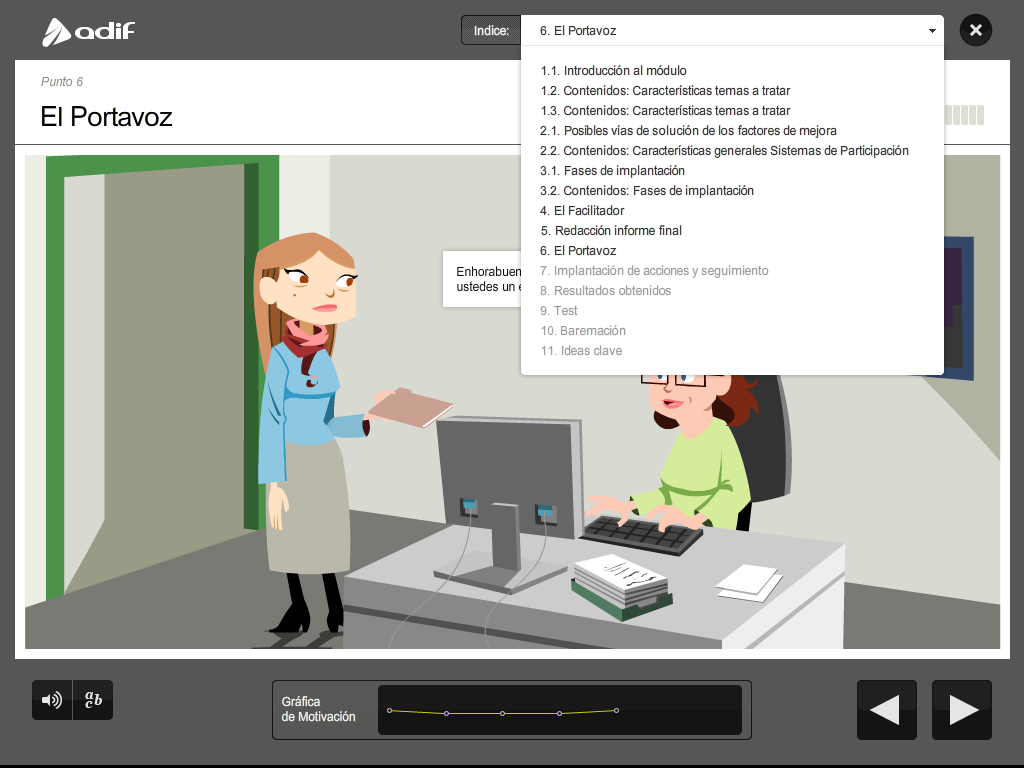
Task: Choose '5. Redacción informe final' entry
Action: (x=611, y=231)
